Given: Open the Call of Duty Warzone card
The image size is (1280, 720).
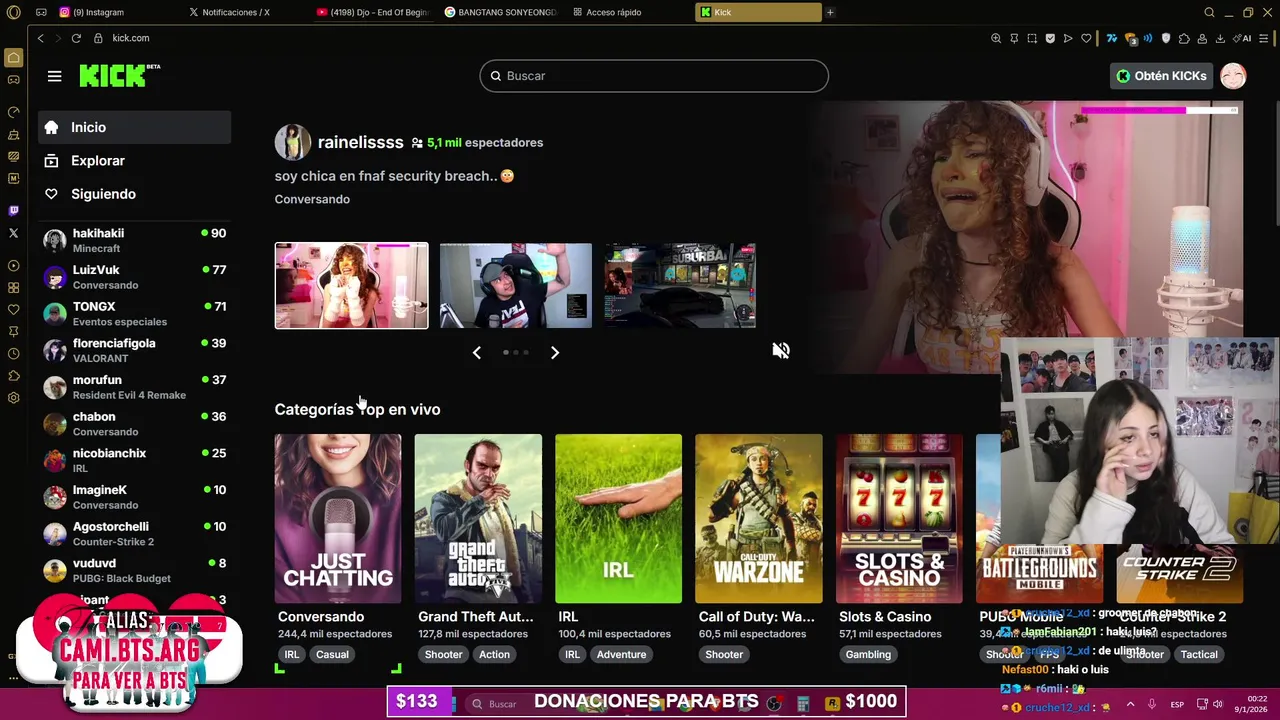Looking at the screenshot, I should (759, 519).
